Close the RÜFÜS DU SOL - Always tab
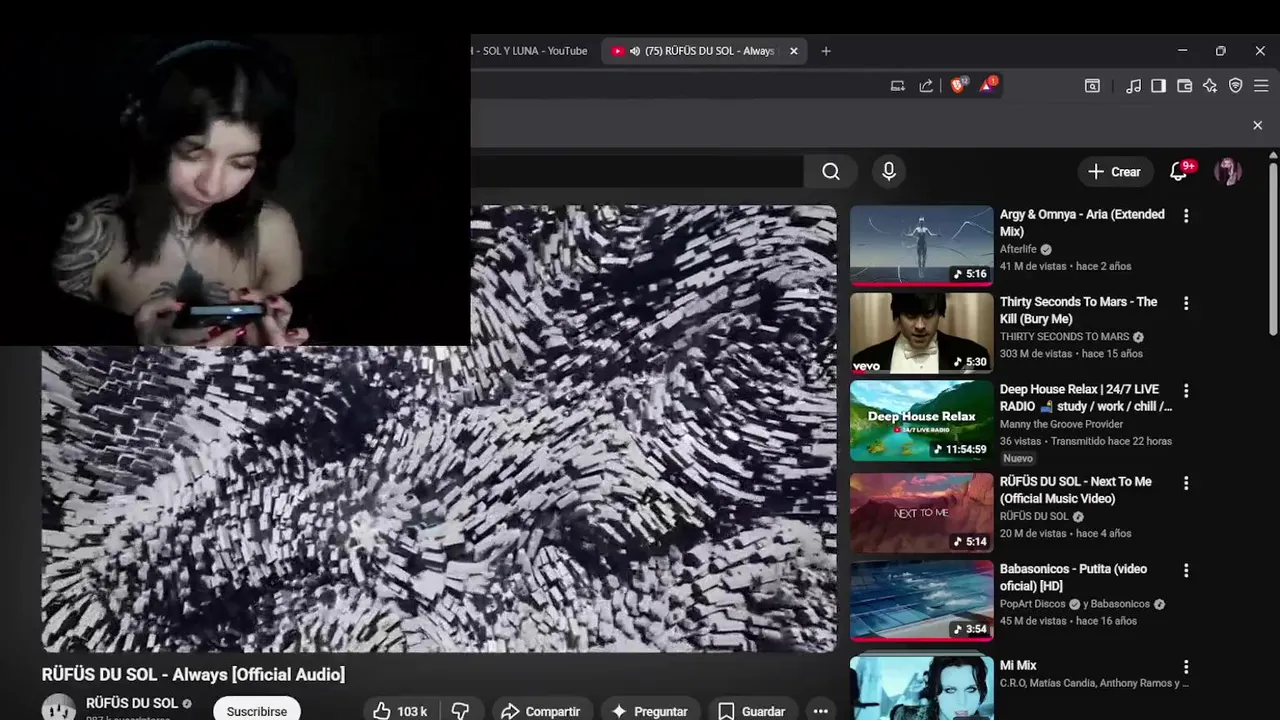This screenshot has height=720, width=1280. [793, 51]
